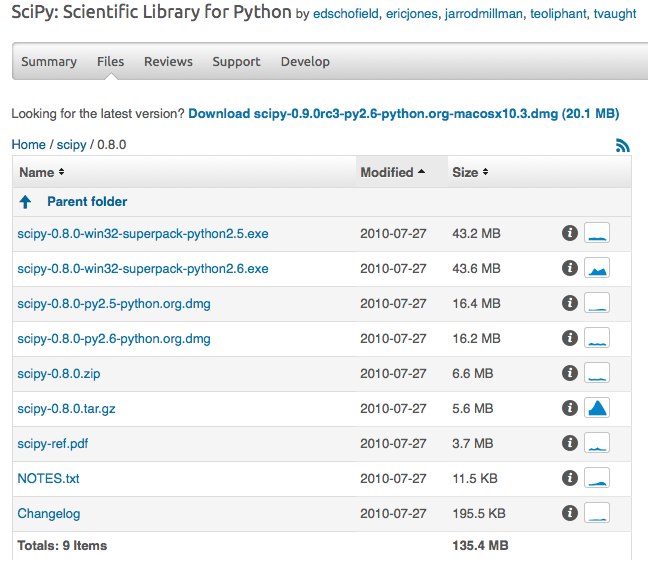Open jarrodmillman's profile link
The height and width of the screenshot is (573, 648).
(x=484, y=14)
